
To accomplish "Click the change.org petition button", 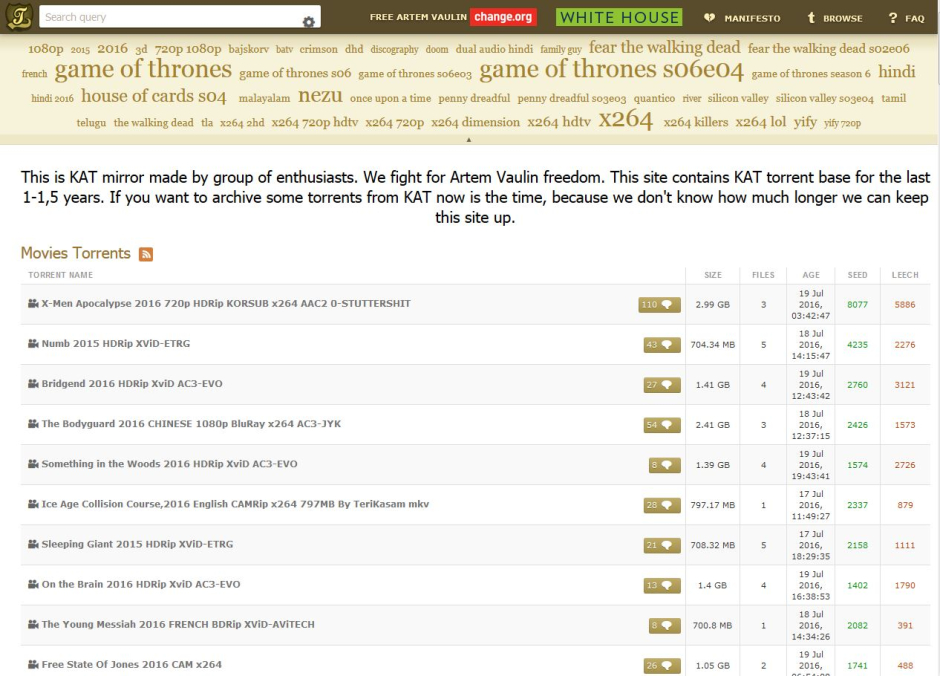I will coord(504,17).
